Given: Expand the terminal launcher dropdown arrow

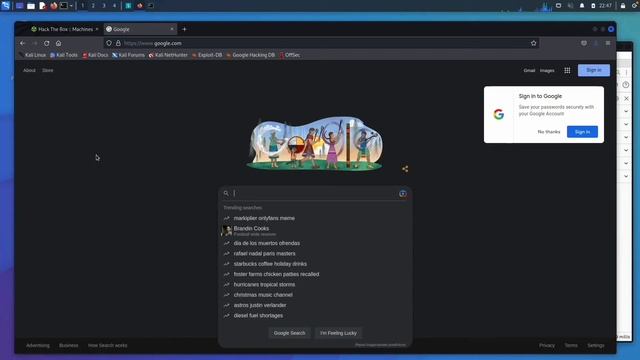Looking at the screenshot, I should [x=71, y=6].
